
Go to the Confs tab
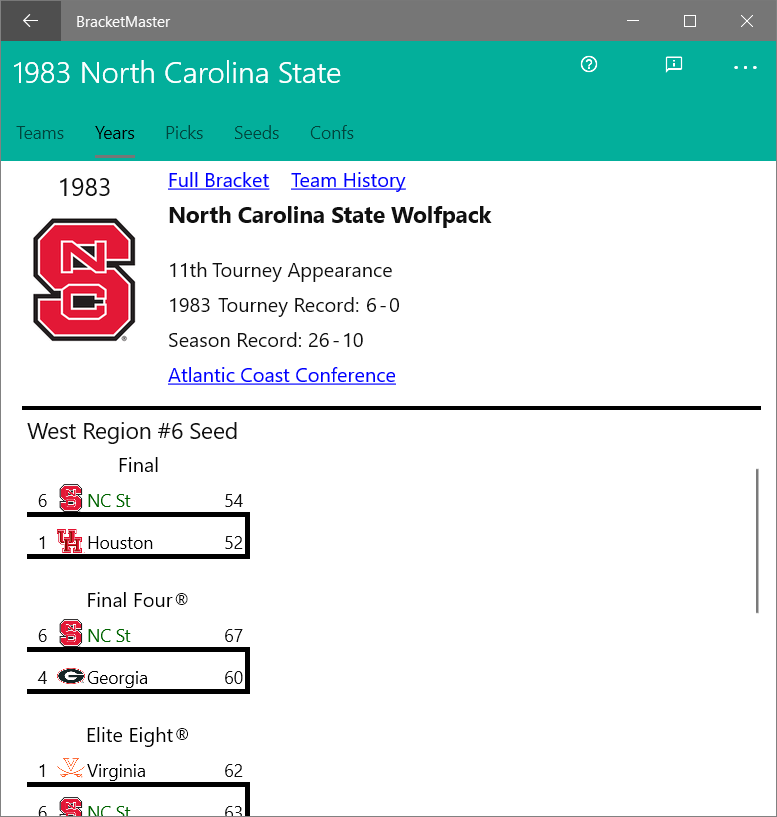(x=331, y=133)
